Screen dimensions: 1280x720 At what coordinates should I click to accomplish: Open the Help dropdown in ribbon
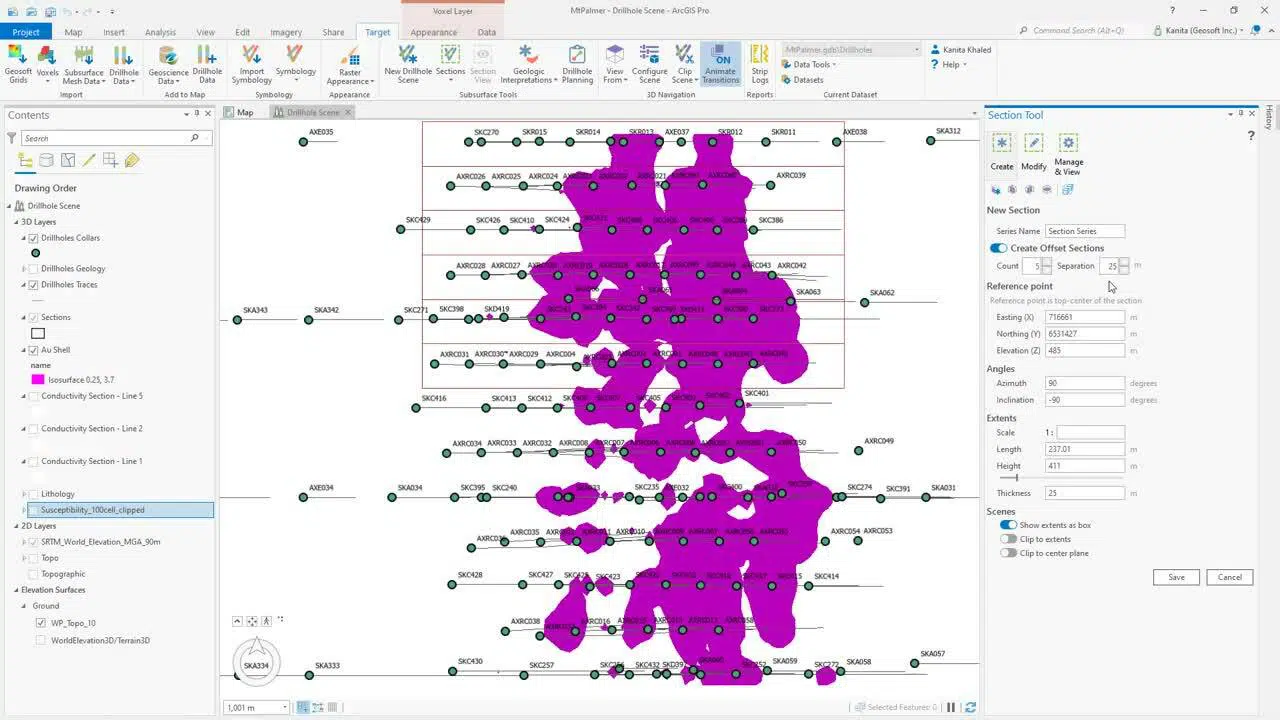(x=947, y=65)
